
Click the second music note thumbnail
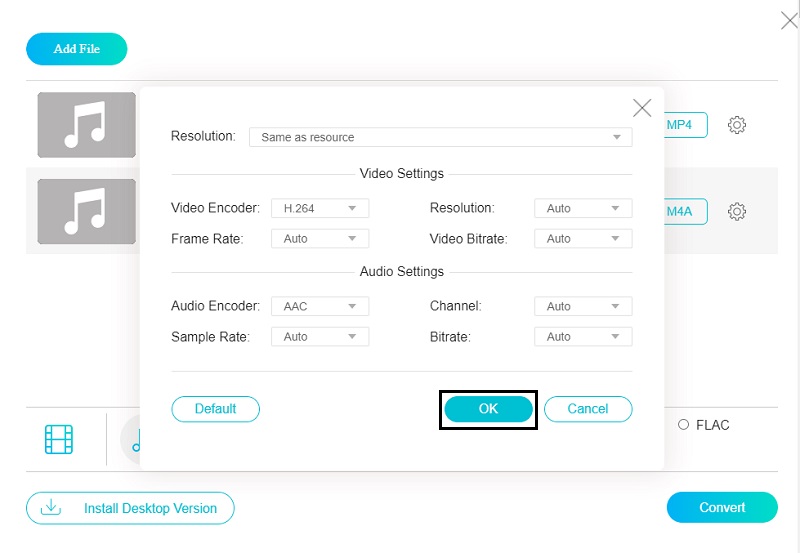pos(86,212)
